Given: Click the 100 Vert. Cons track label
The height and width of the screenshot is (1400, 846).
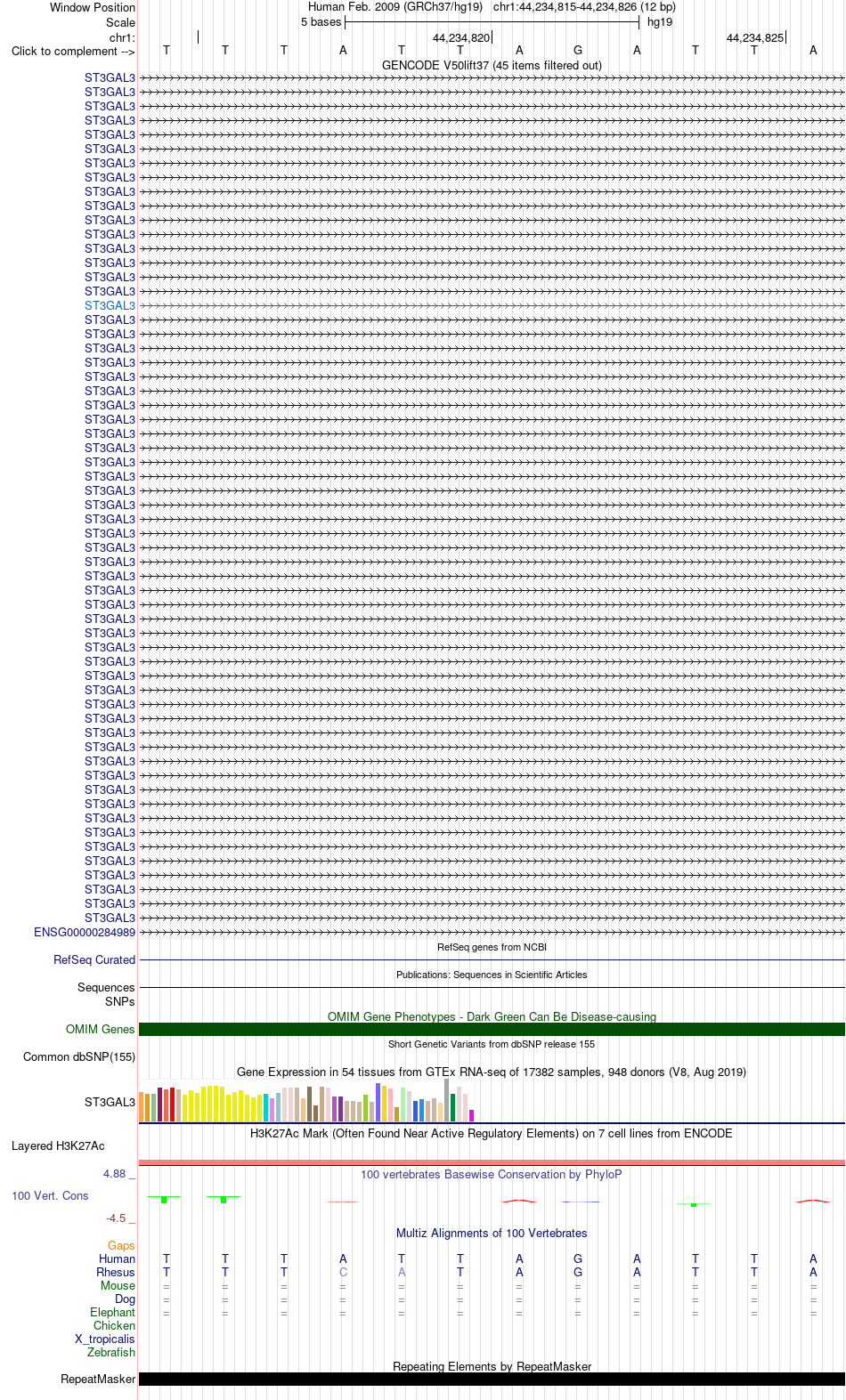Looking at the screenshot, I should [50, 1195].
